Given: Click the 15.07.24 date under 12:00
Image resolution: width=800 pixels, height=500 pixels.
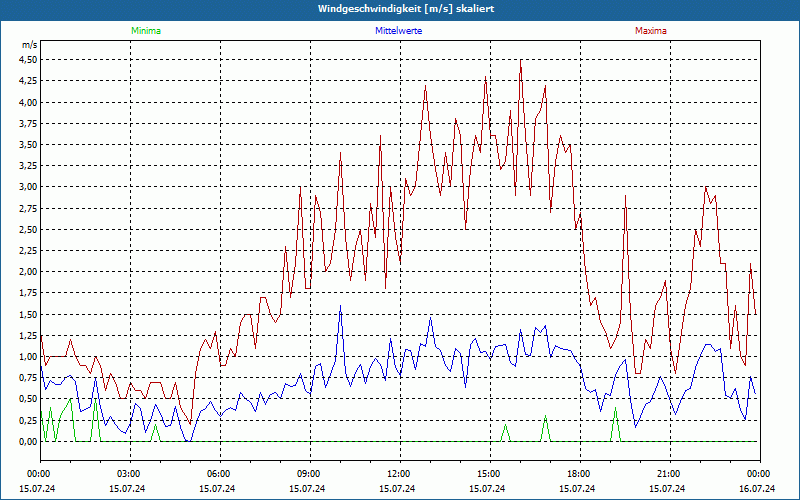Looking at the screenshot, I should (397, 489).
